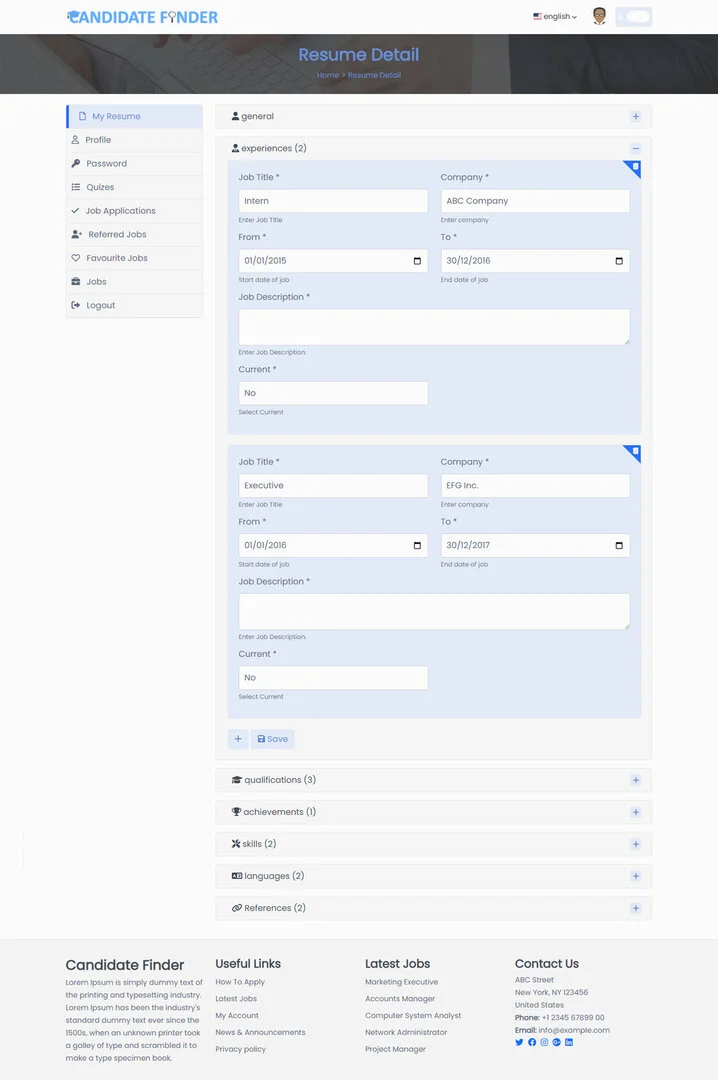Delete the EFG Inc. experience entry
Screen dimensions: 718x1080
coord(635,451)
